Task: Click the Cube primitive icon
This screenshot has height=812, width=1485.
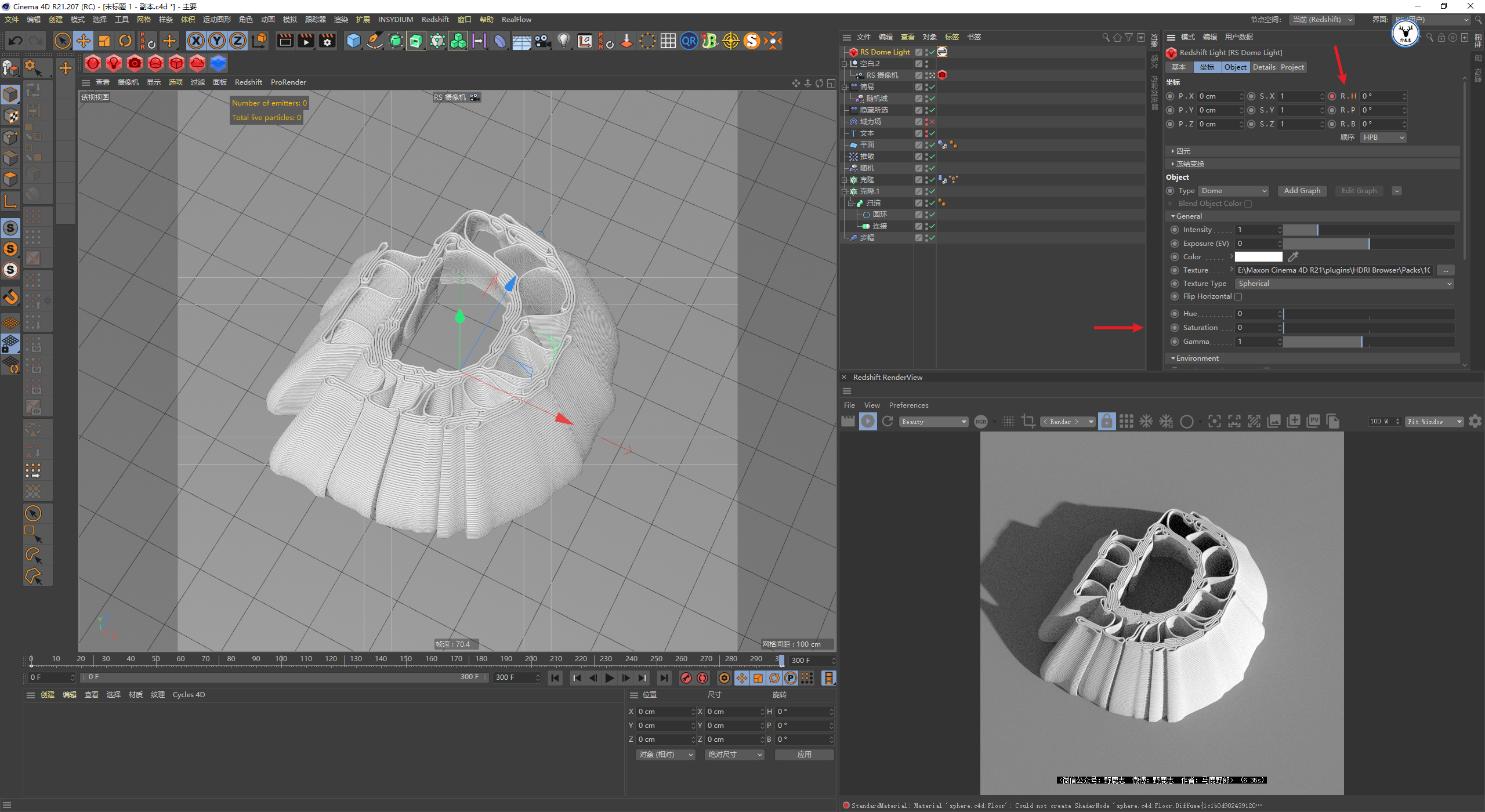Action: pos(353,41)
